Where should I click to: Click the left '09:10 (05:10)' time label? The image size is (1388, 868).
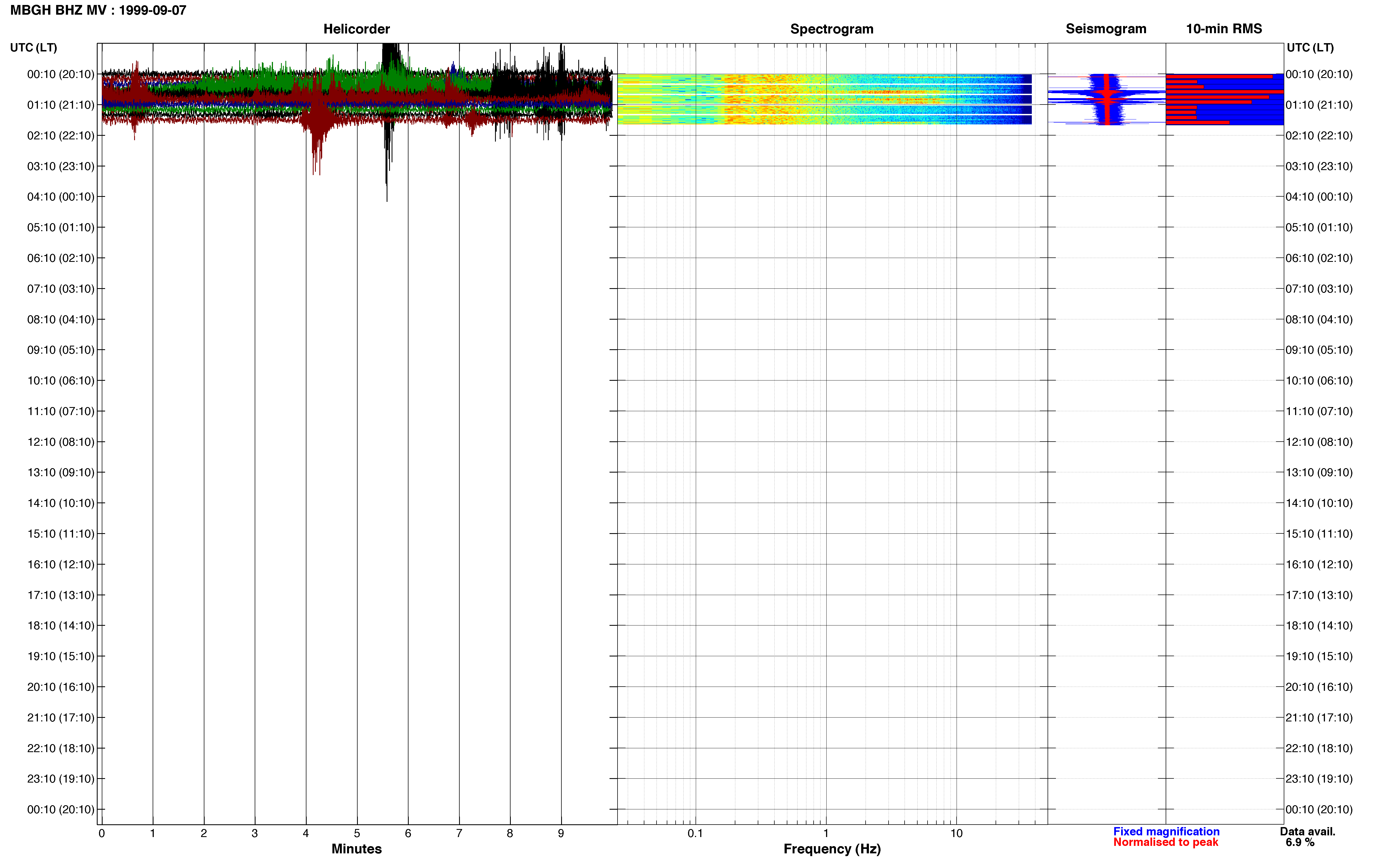point(61,350)
